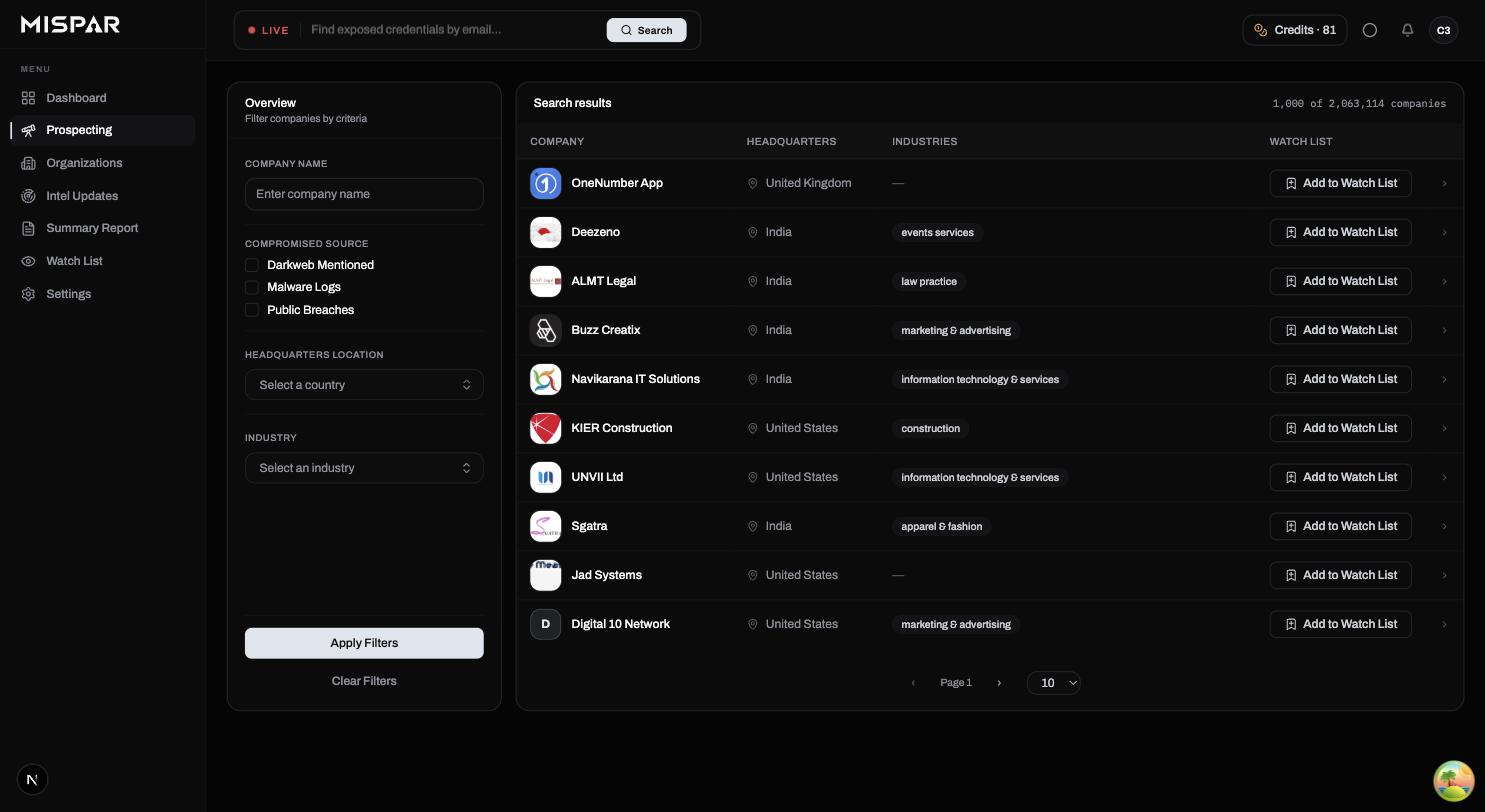1485x812 pixels.
Task: Add Buzz Creatix to Watch List
Action: pyautogui.click(x=1340, y=330)
